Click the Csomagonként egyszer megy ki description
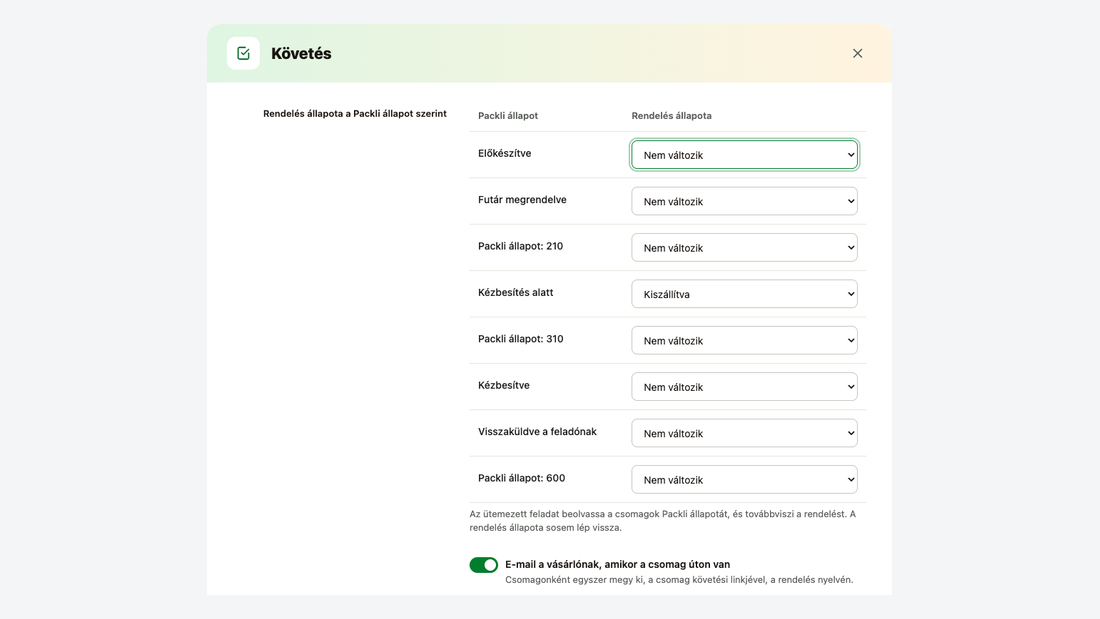Image resolution: width=1100 pixels, height=619 pixels. 679,580
